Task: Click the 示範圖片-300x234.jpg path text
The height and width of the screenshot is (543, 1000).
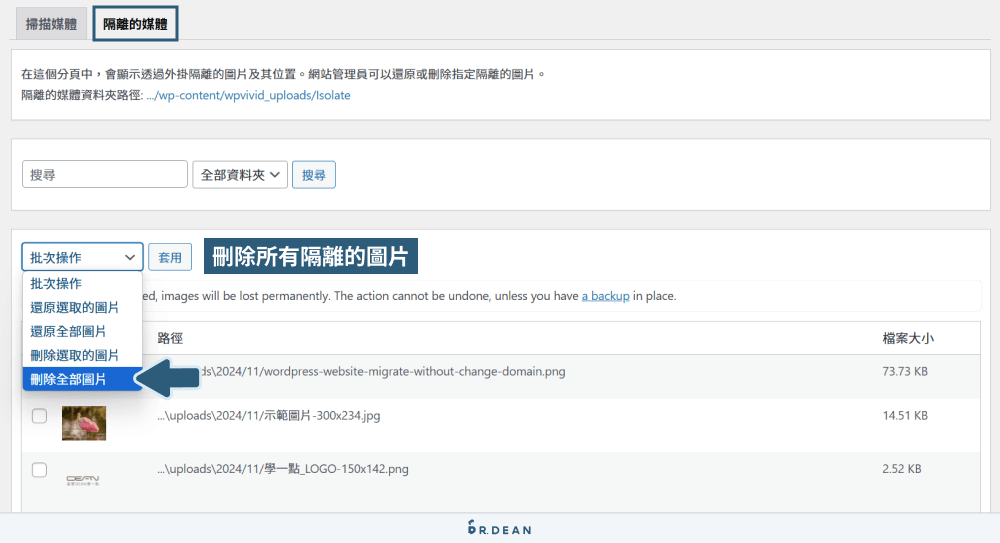Action: click(x=268, y=415)
